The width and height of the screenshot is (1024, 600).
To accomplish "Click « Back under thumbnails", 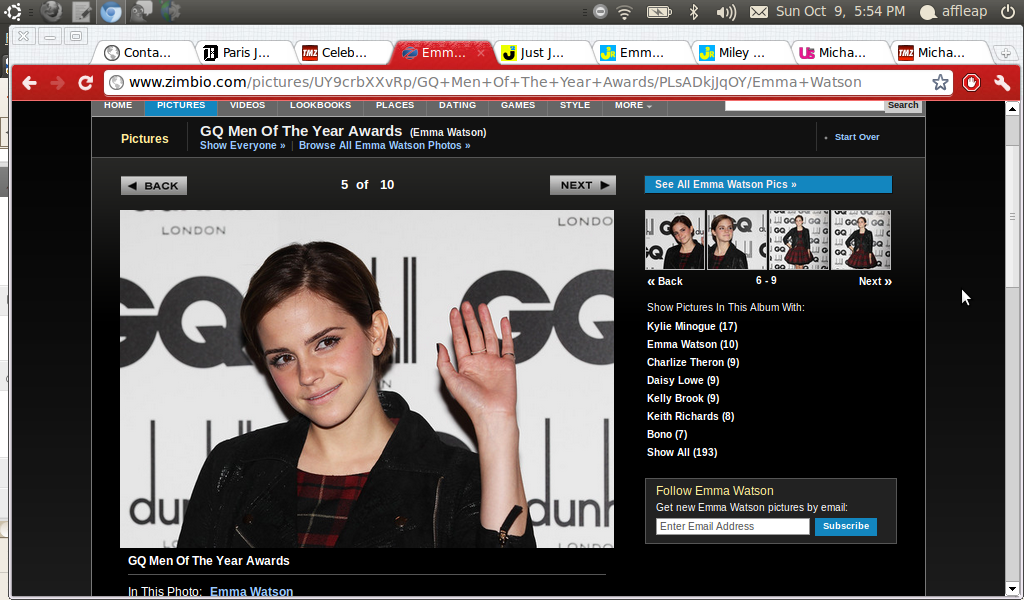I will (x=665, y=281).
